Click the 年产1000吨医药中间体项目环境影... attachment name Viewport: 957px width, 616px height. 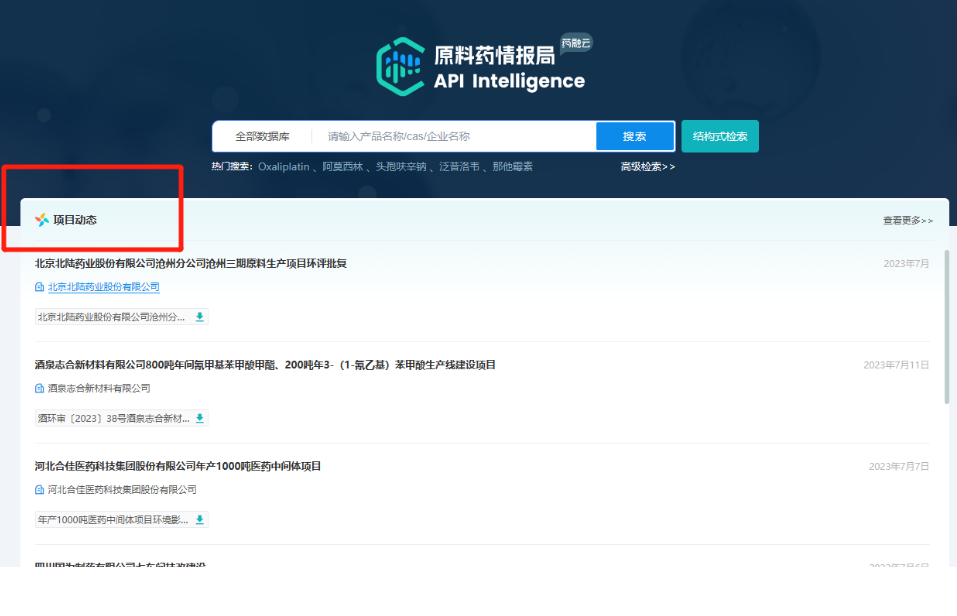coord(113,520)
